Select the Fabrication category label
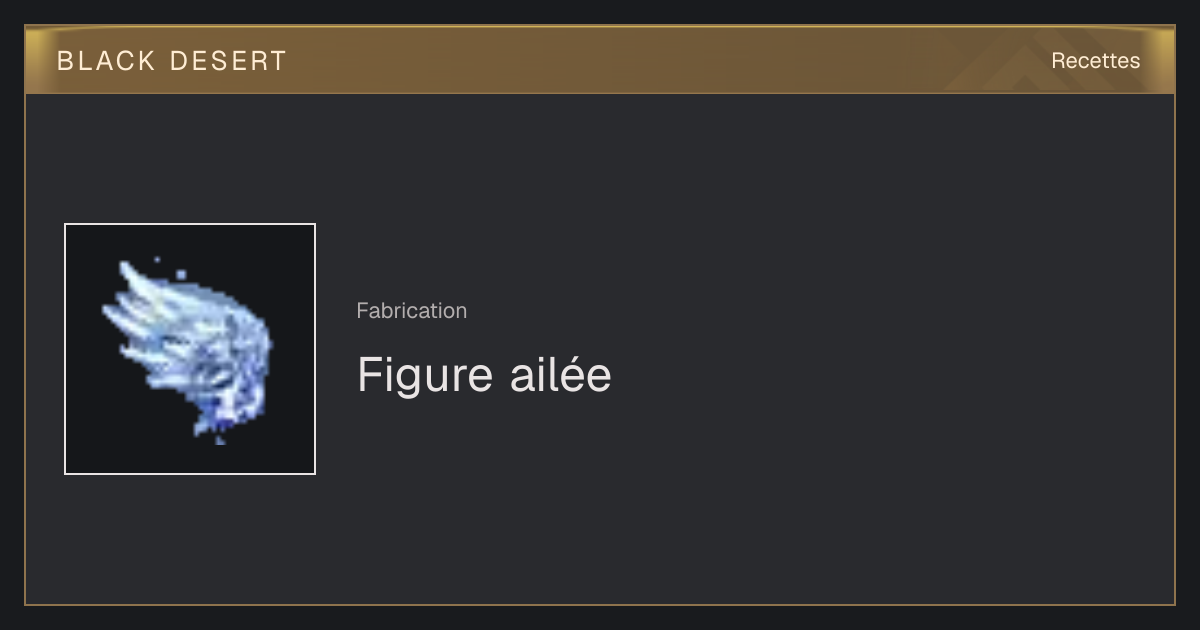The height and width of the screenshot is (630, 1200). (411, 311)
